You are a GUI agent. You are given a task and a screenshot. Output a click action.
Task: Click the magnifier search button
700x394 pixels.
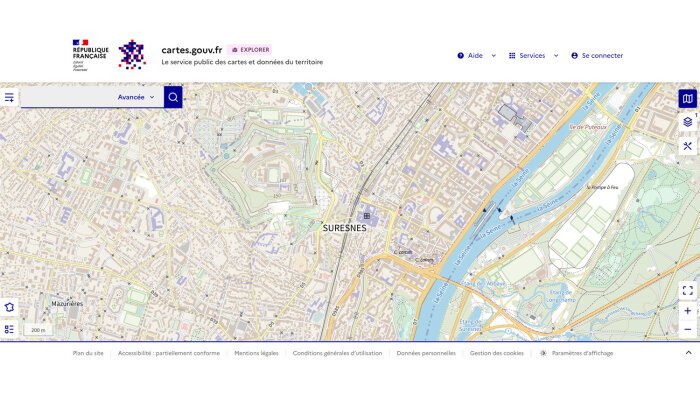(173, 97)
